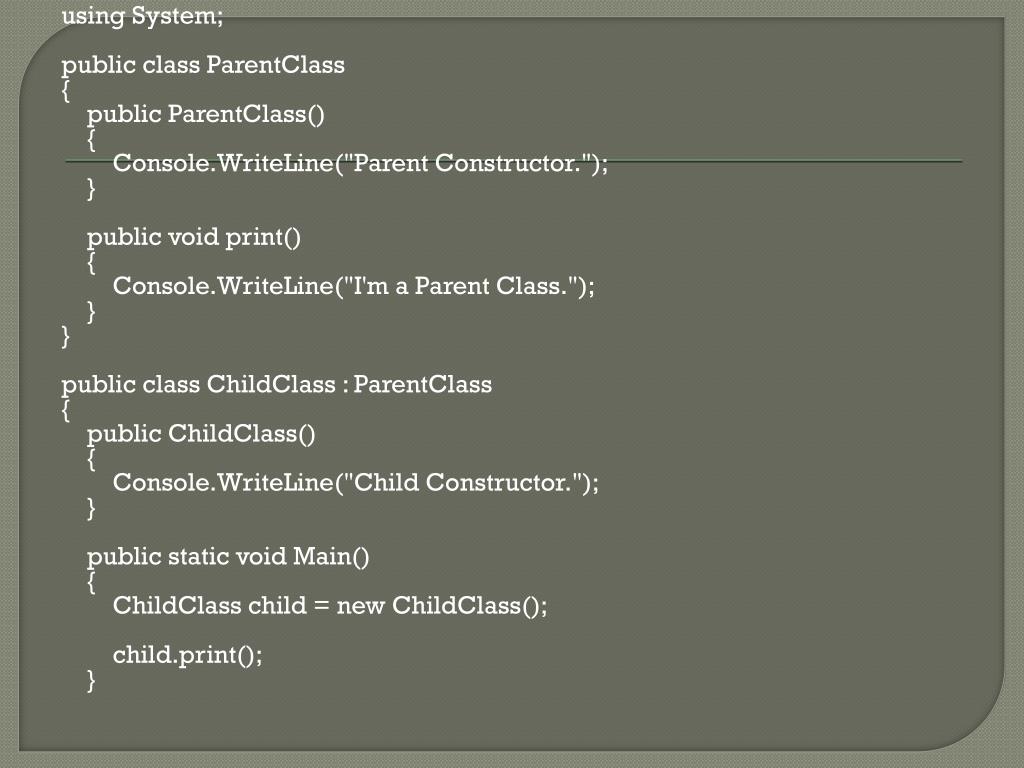Image resolution: width=1024 pixels, height=768 pixels.
Task: Click the 'public ParentClass()' constructor line
Action: point(206,114)
